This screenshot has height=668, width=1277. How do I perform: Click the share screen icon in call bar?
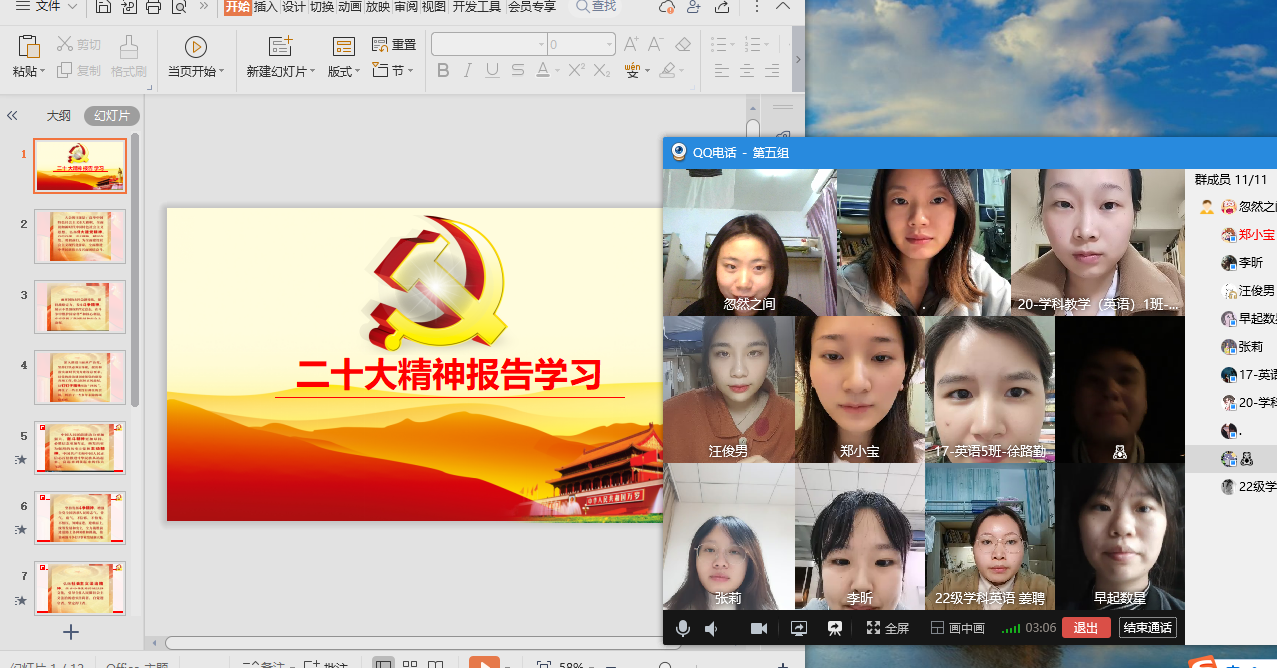[x=798, y=628]
